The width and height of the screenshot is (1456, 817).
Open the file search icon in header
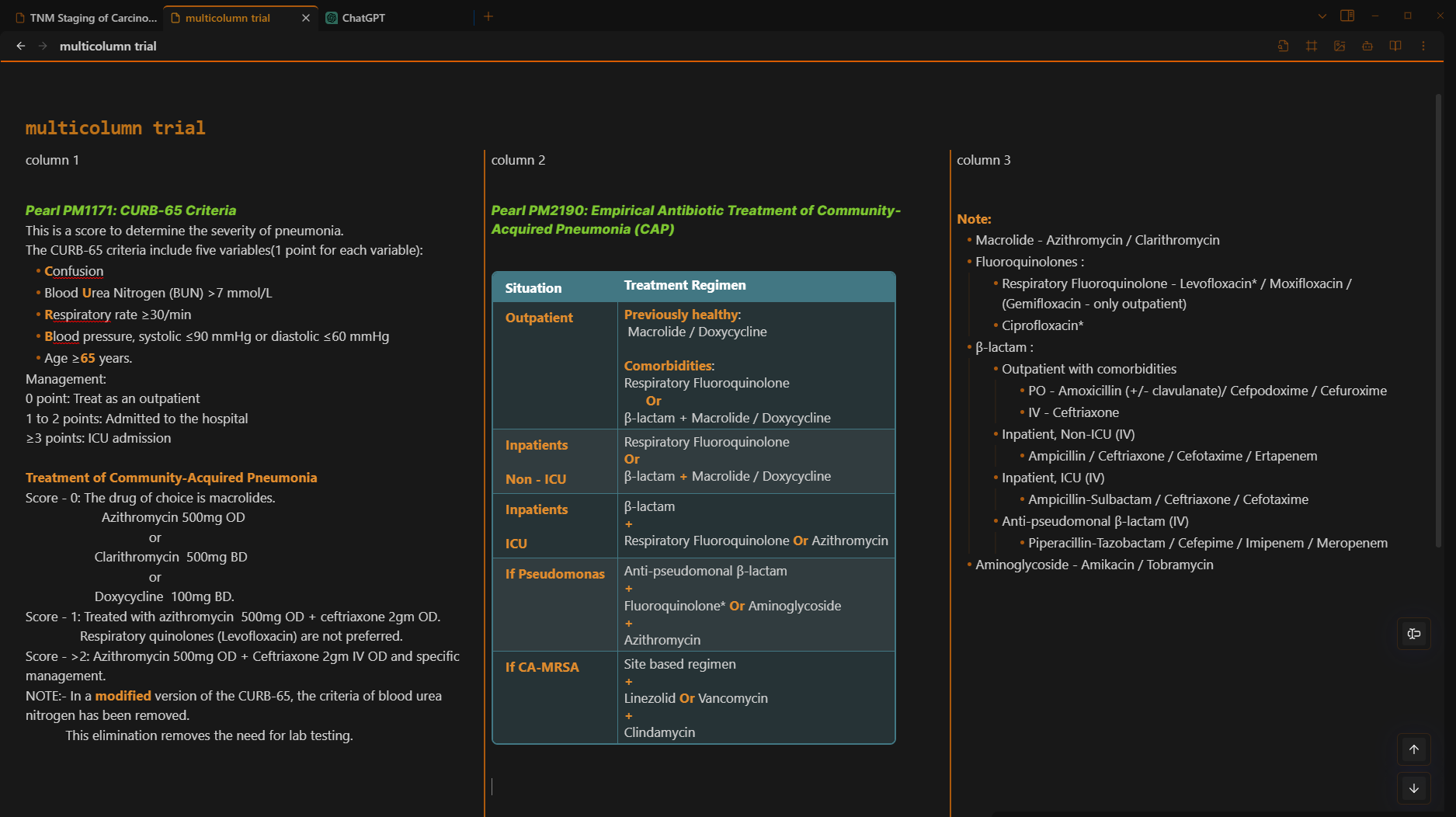[x=1283, y=46]
